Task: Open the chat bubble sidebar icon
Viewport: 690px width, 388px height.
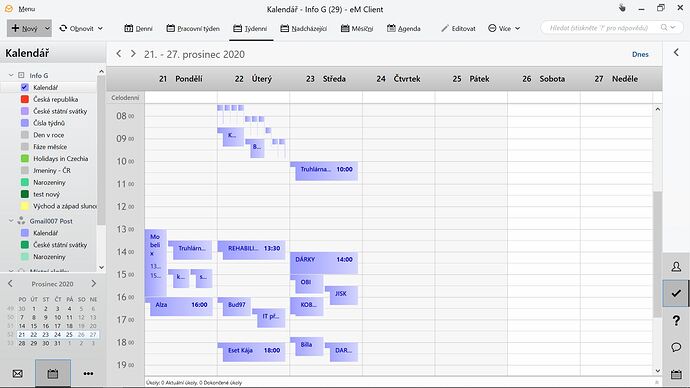Action: click(676, 348)
